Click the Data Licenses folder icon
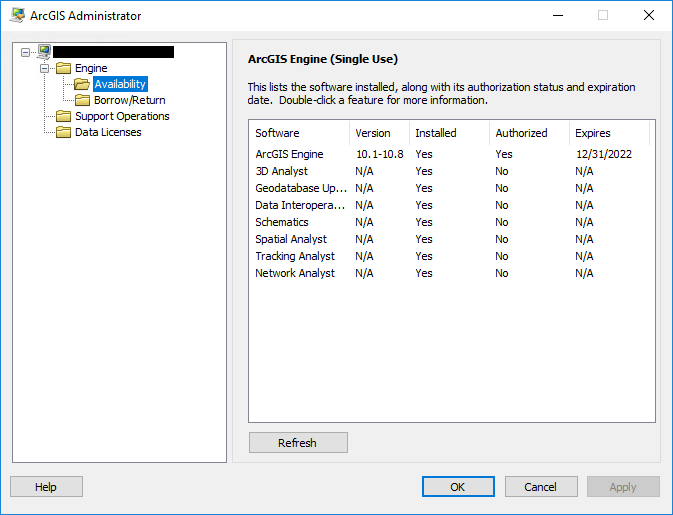The width and height of the screenshot is (673, 515). tap(64, 132)
